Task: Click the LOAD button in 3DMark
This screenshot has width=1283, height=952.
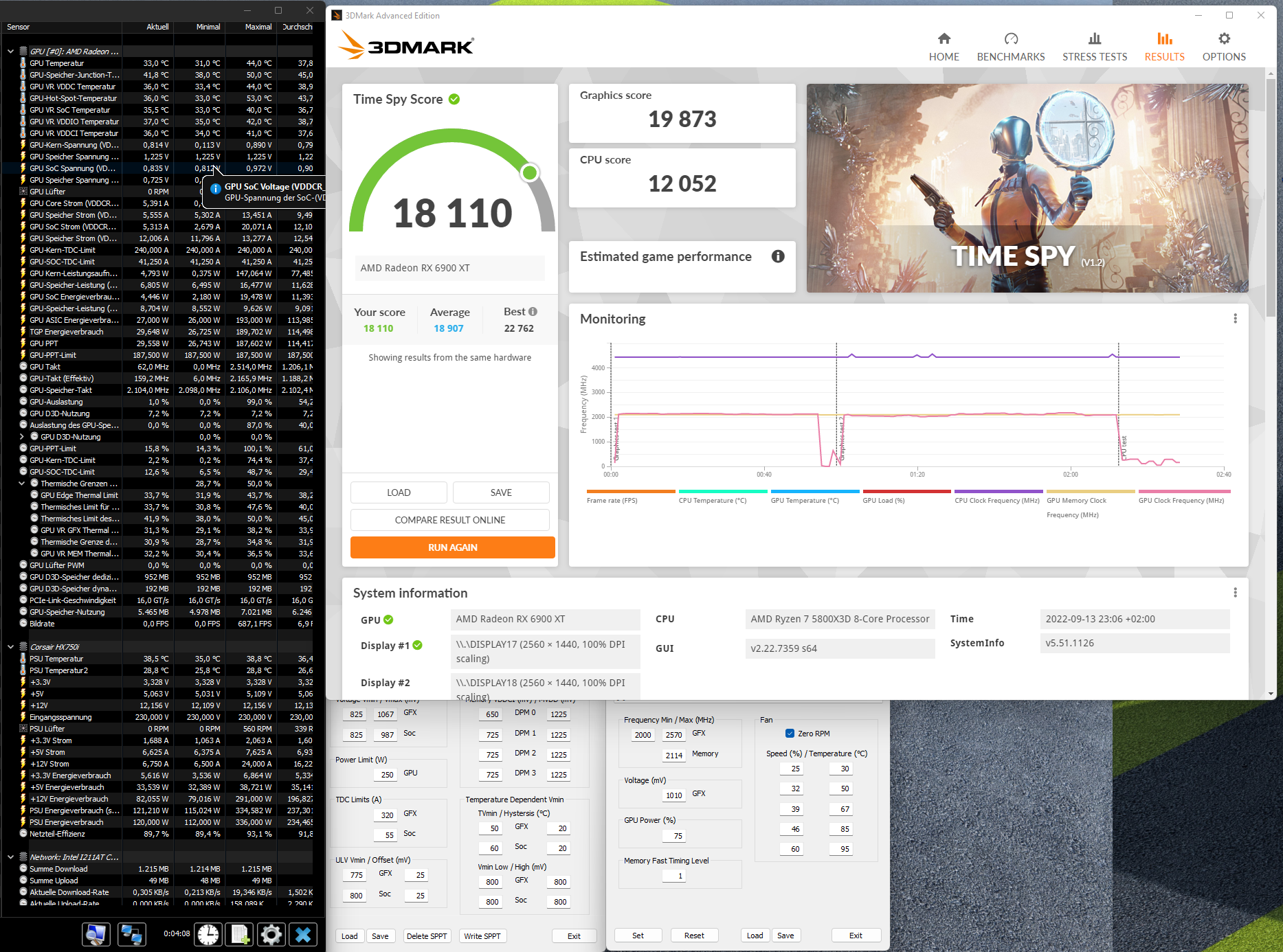Action: pos(399,492)
